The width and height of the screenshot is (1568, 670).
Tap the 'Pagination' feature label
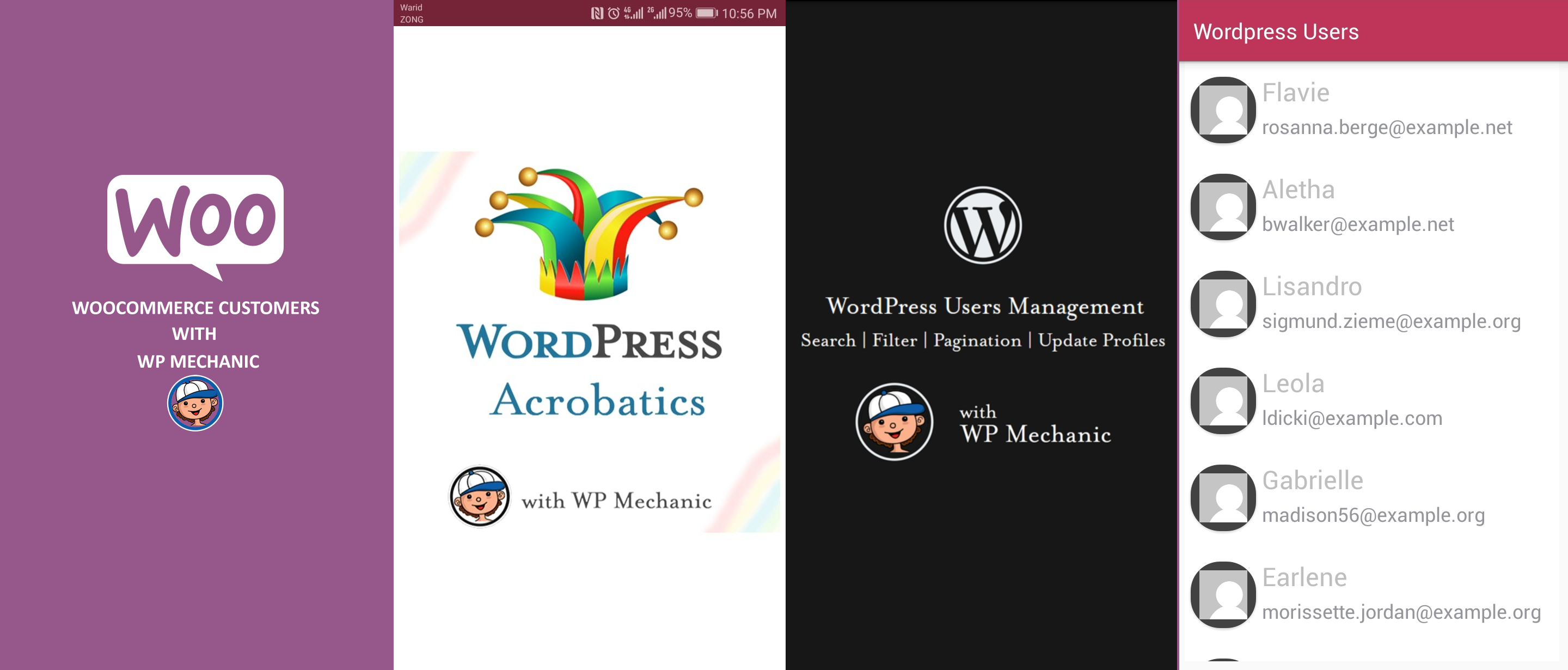coord(977,341)
